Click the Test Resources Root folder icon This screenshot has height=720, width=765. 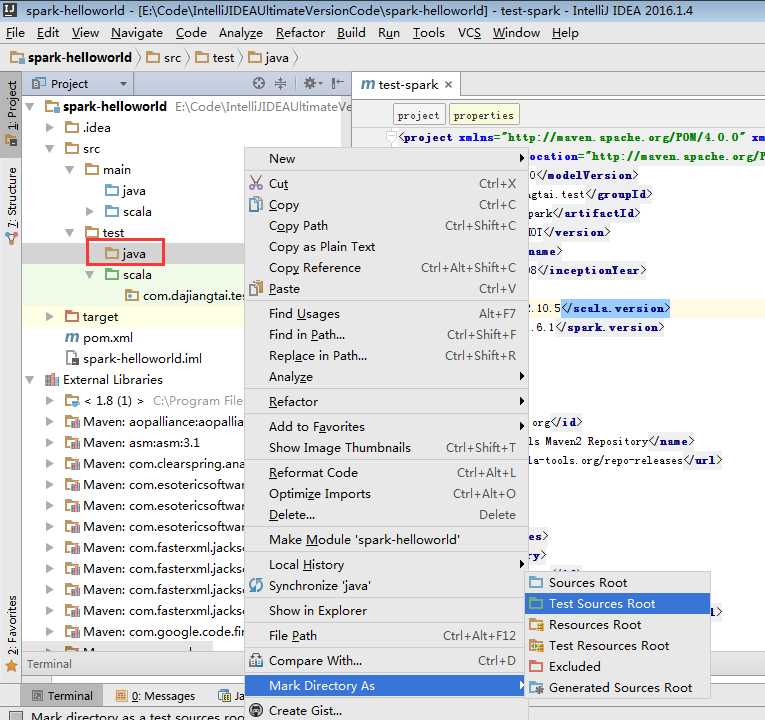pos(536,645)
